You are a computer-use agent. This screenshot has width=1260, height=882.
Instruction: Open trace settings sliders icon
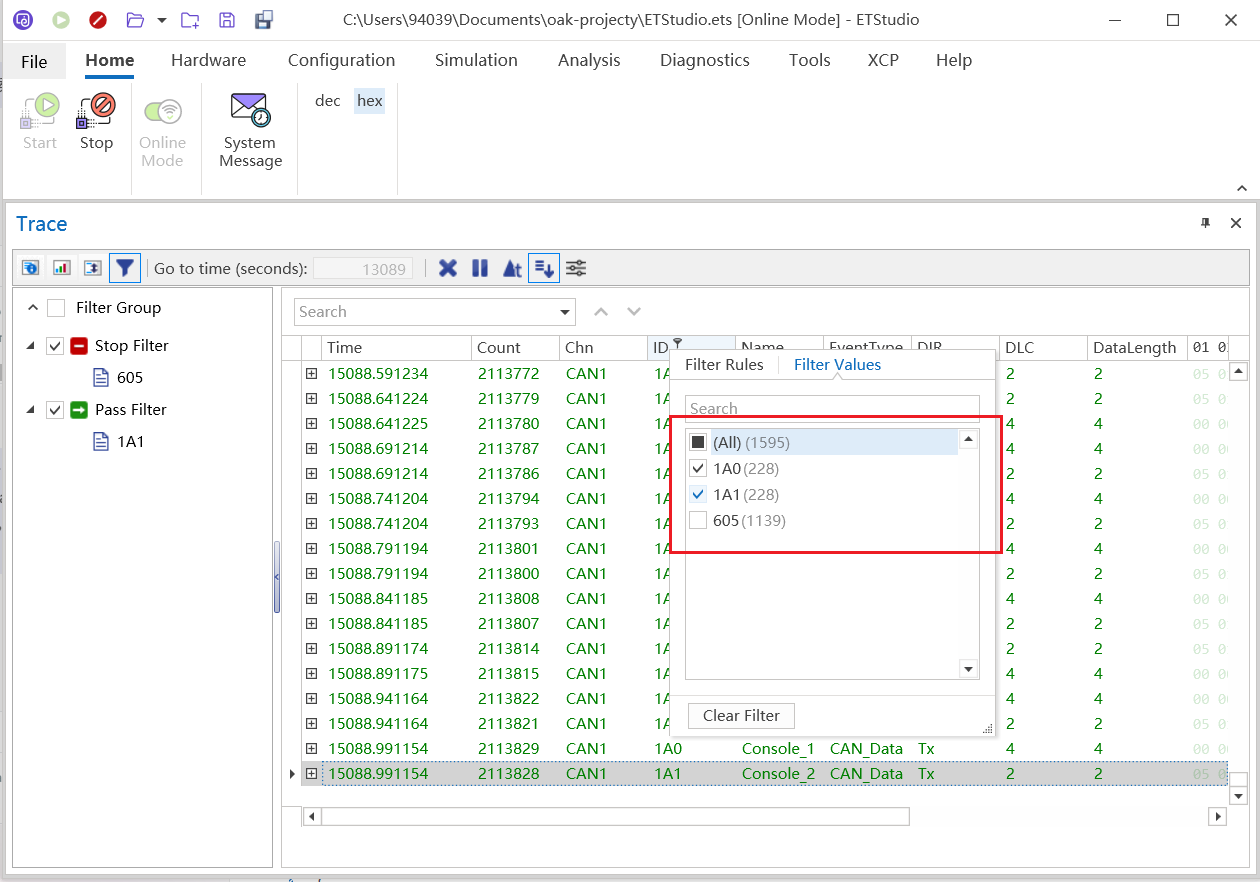pos(576,268)
